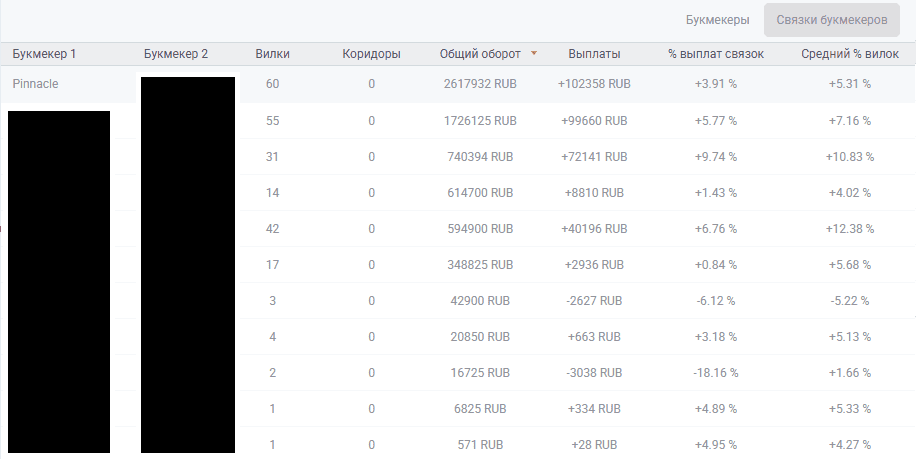Click the 2617932 RUB turnover cell
The height and width of the screenshot is (459, 916).
[x=480, y=84]
